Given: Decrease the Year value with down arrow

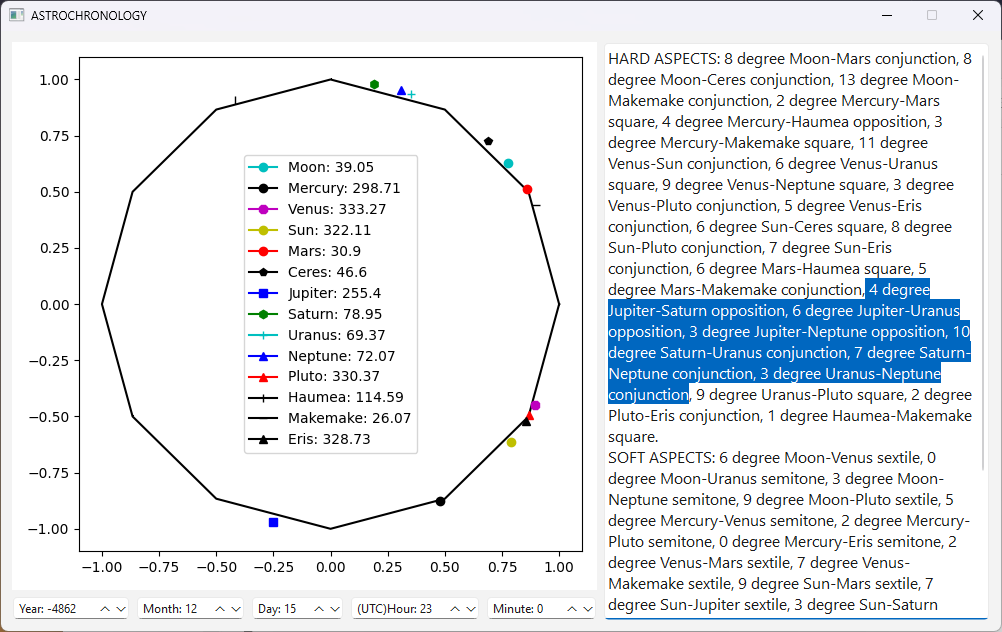Looking at the screenshot, I should point(121,609).
